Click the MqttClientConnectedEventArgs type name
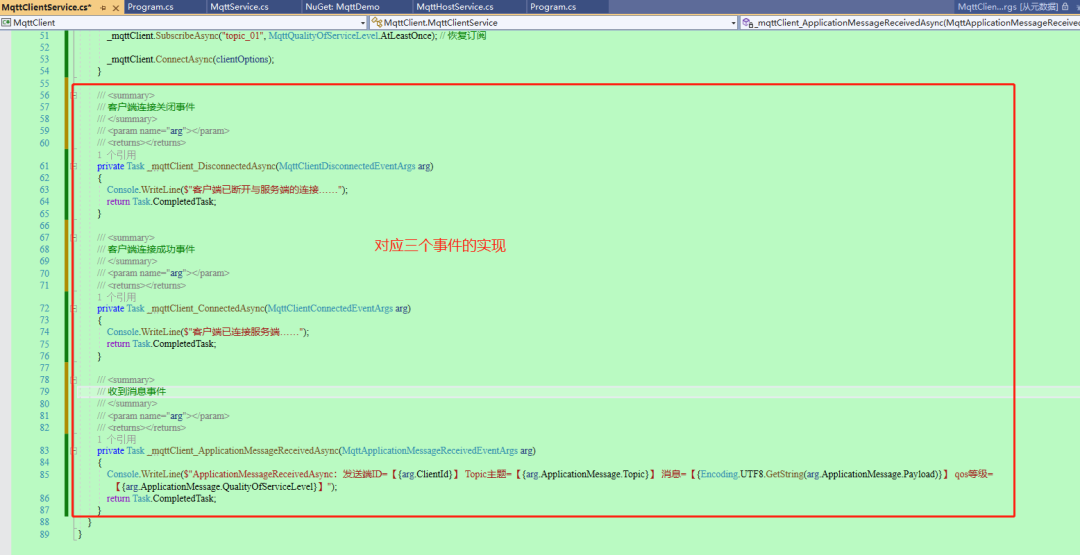This screenshot has height=555, width=1080. [x=329, y=308]
